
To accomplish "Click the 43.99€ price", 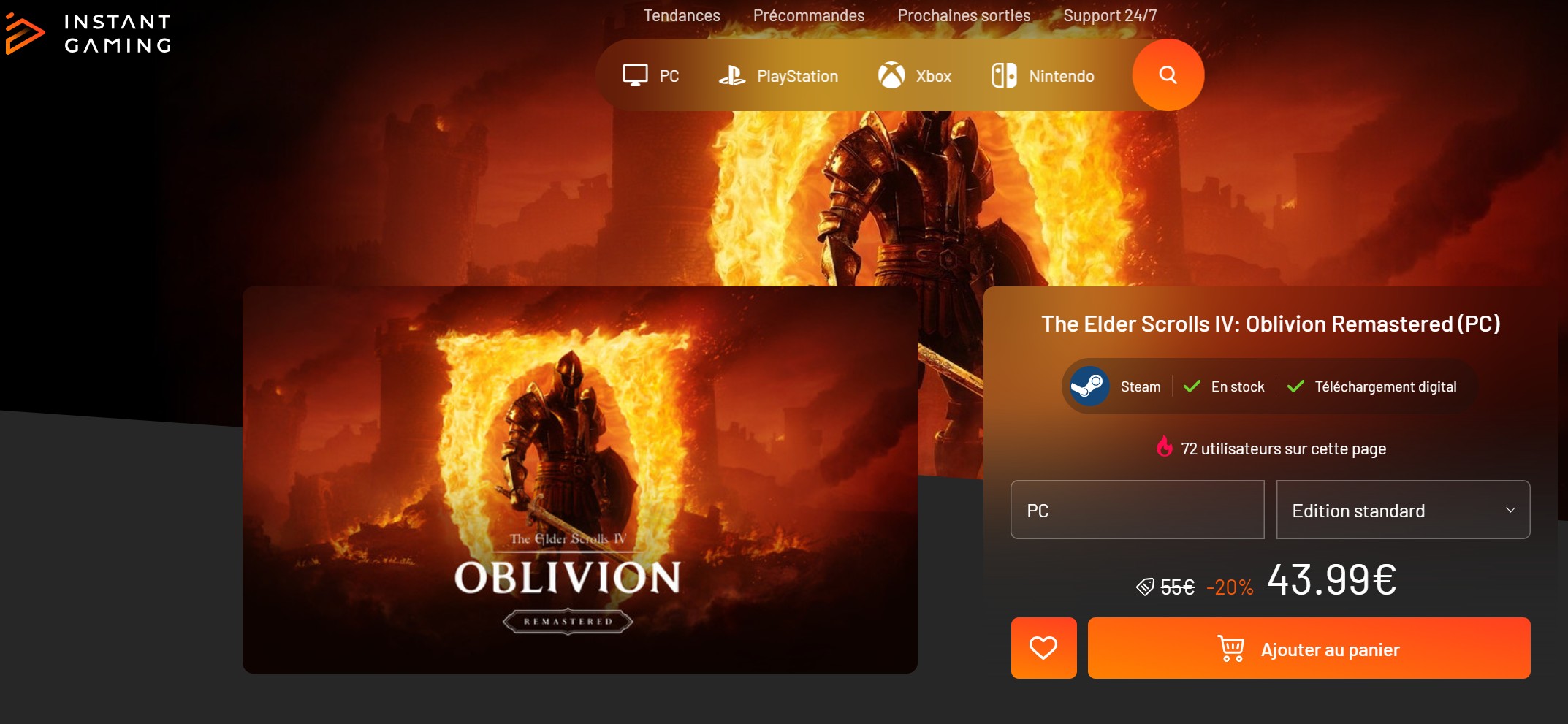I will (1331, 579).
